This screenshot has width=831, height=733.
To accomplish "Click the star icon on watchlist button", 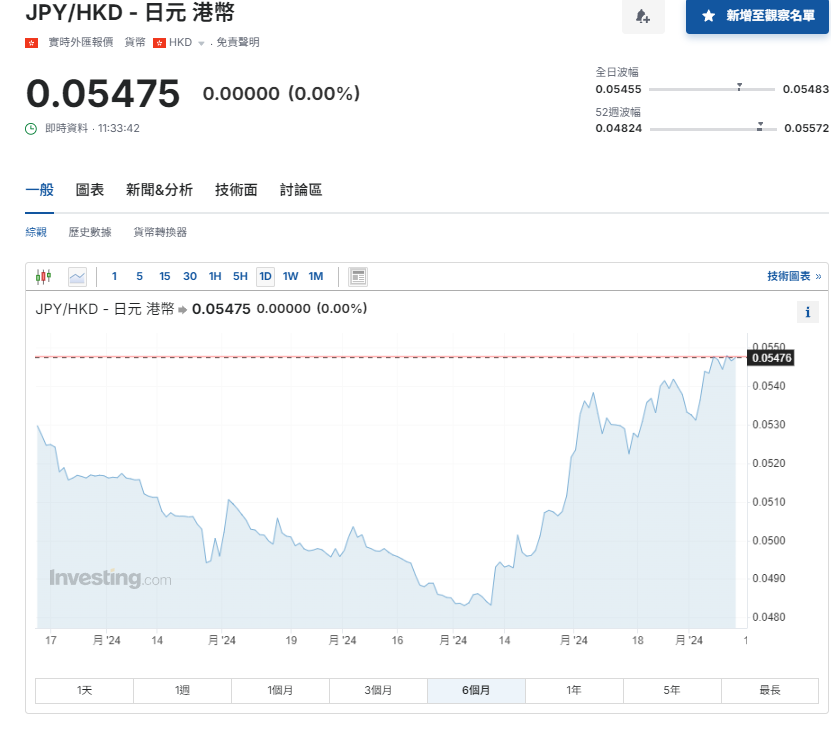I will 708,17.
